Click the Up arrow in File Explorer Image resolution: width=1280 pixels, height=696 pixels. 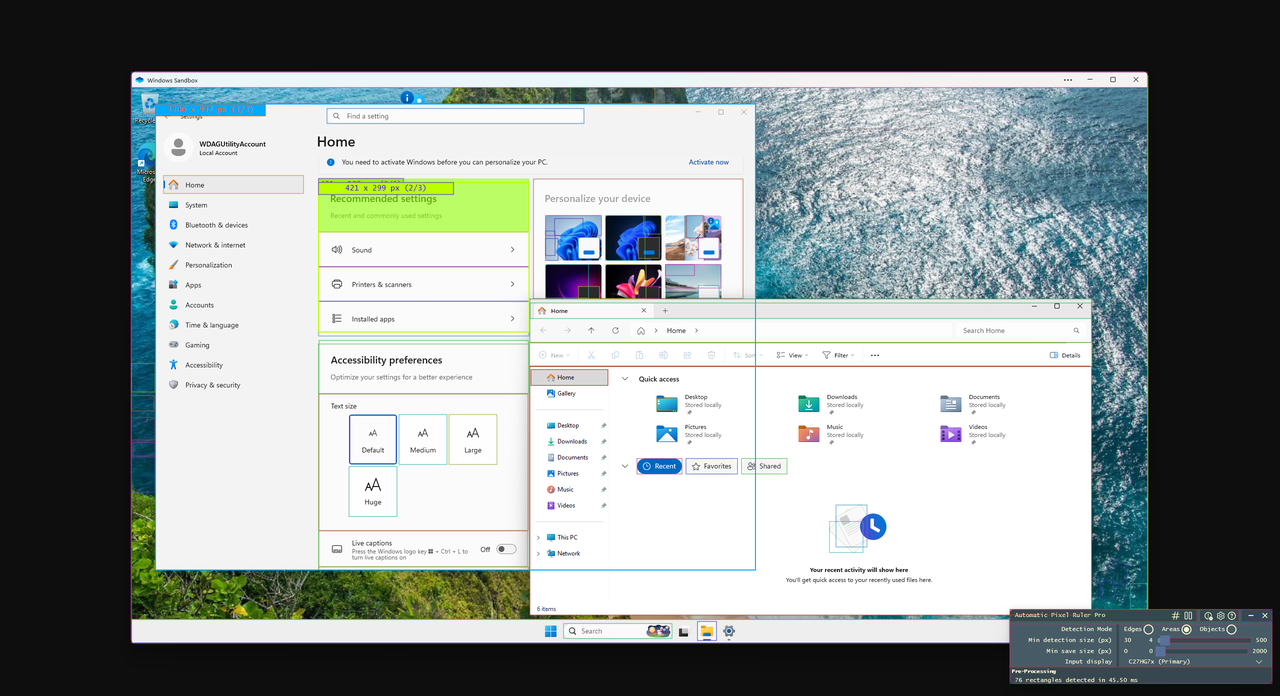coord(591,330)
